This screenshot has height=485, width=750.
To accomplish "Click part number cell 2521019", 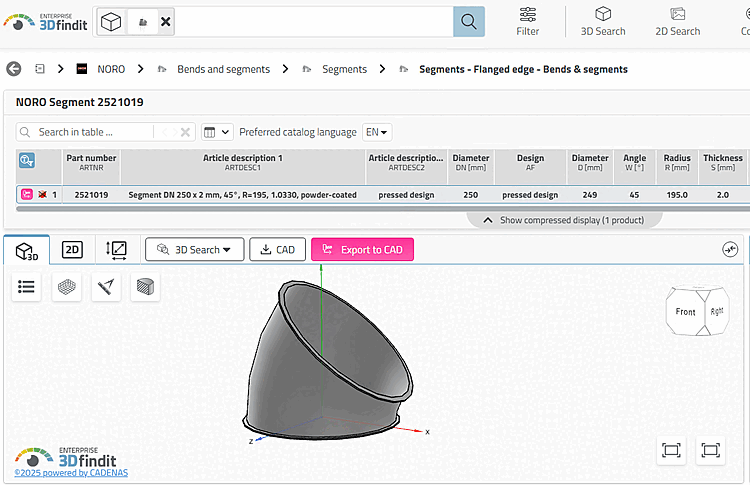I will tap(91, 195).
